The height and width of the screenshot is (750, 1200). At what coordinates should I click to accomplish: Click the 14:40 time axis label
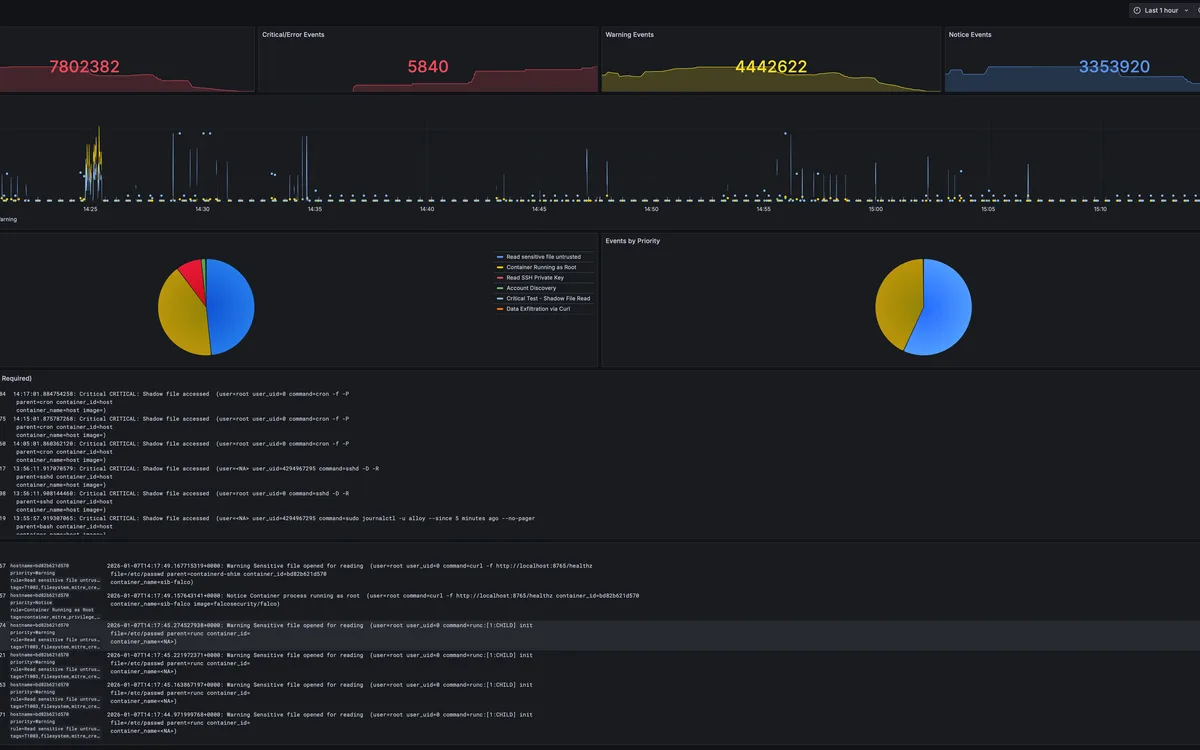coord(427,209)
